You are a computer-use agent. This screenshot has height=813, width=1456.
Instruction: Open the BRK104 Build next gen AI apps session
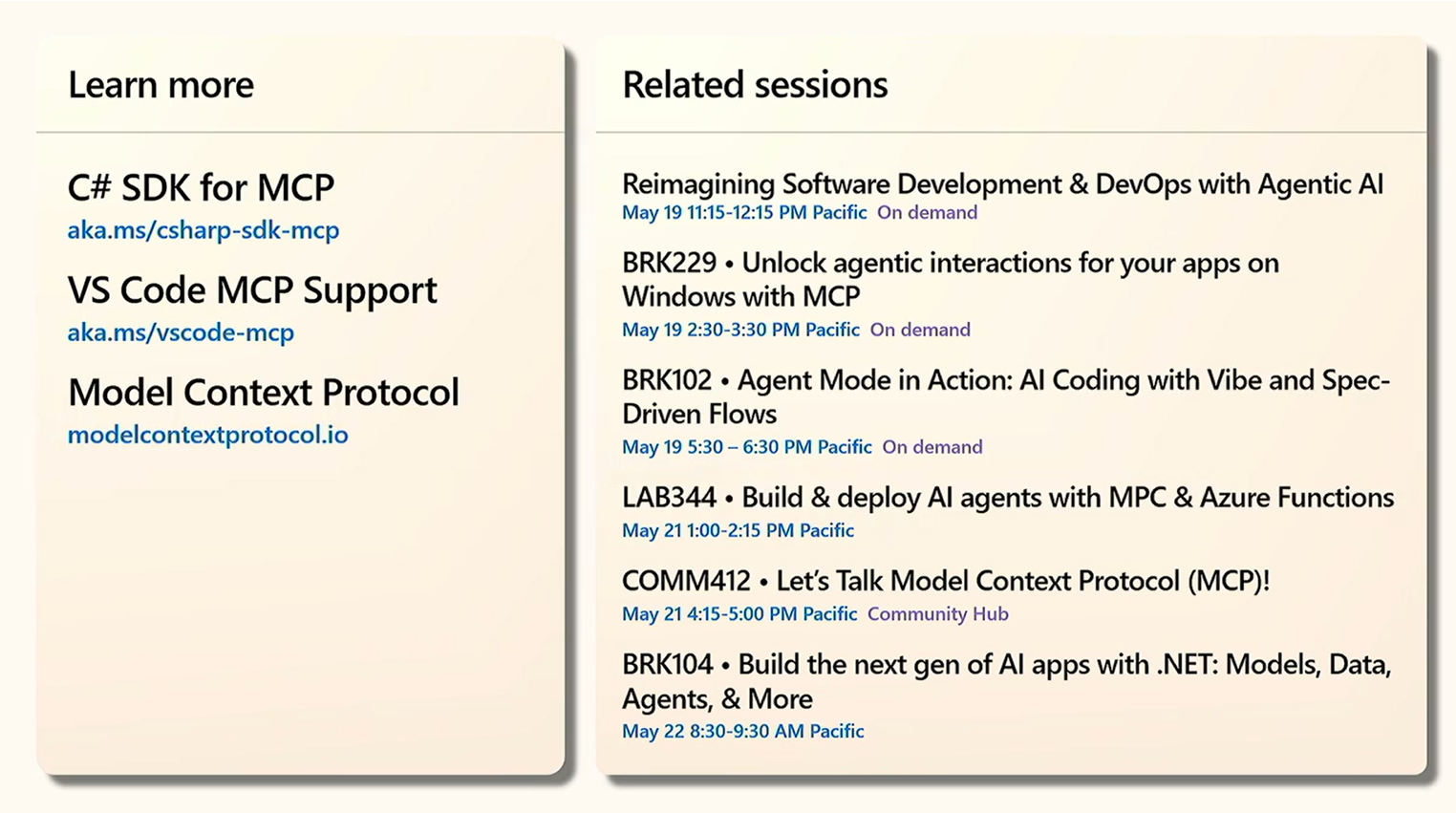pos(1005,681)
